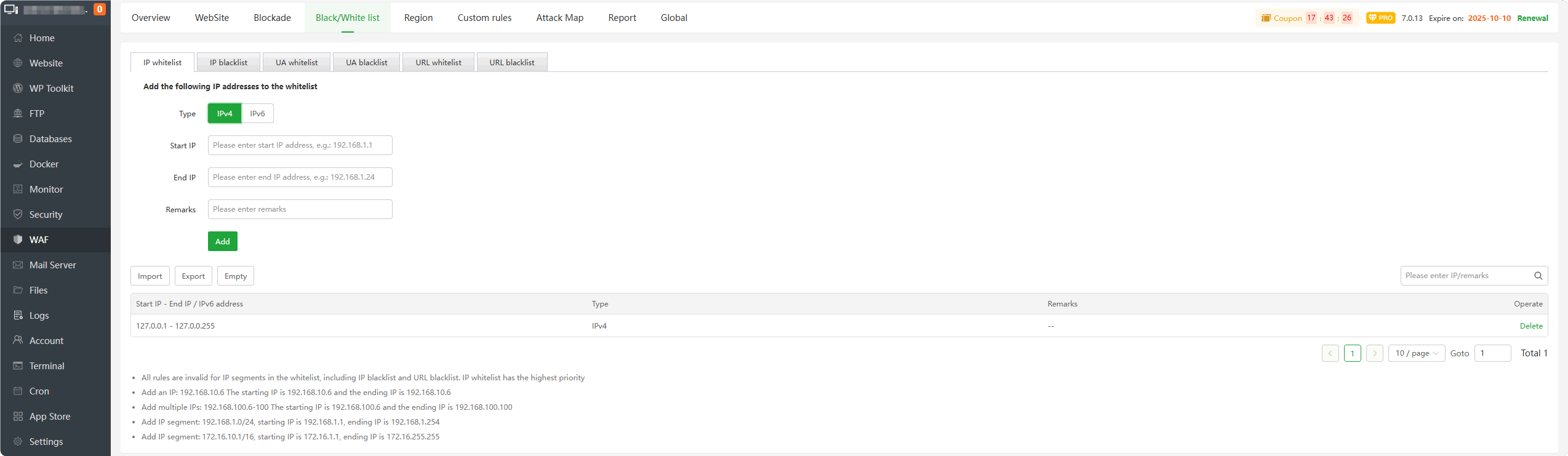Open the Attack Map tab
The image size is (1568, 456).
point(560,18)
